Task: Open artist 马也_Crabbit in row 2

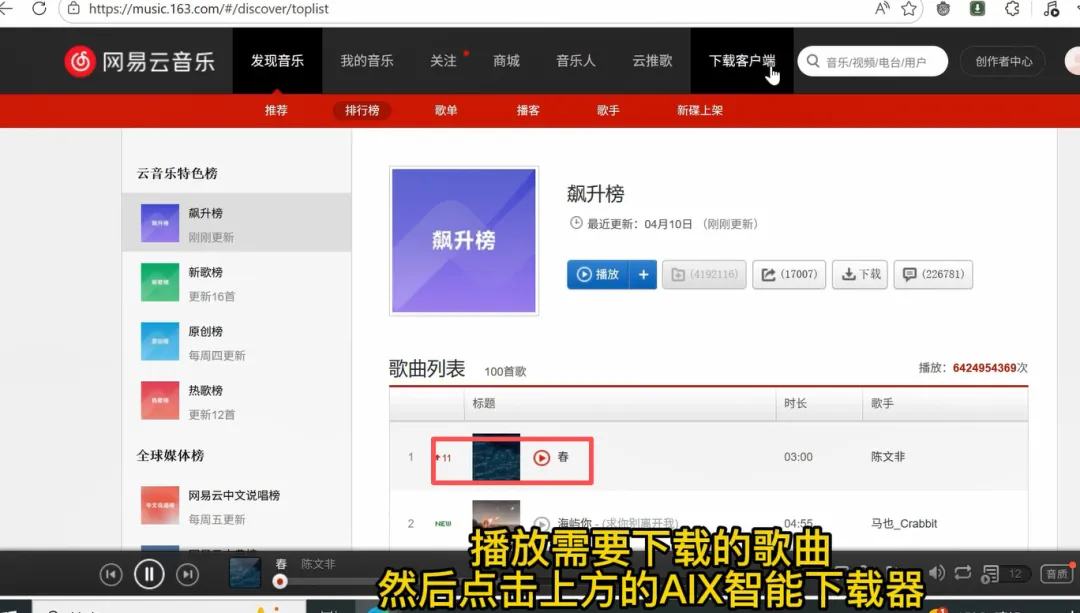Action: pyautogui.click(x=904, y=523)
